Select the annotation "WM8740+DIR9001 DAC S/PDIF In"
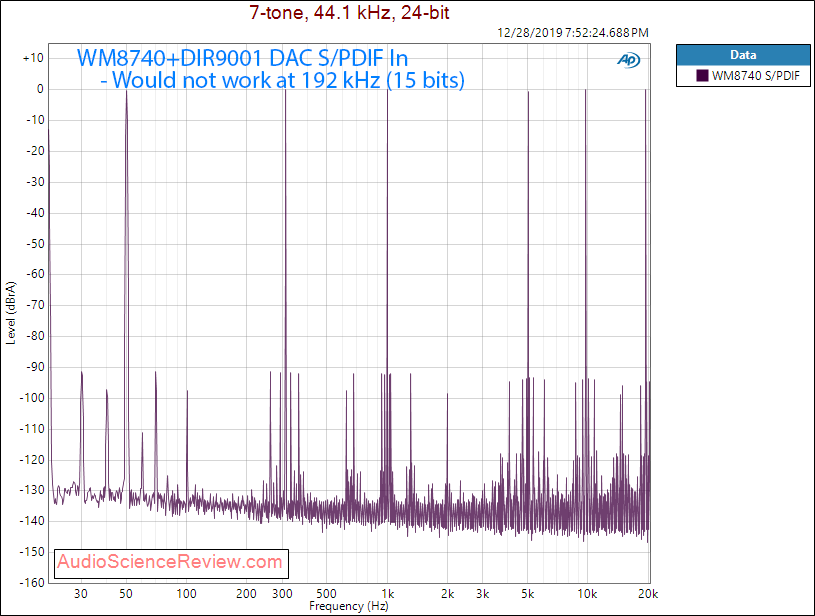815x616 pixels. 242,58
